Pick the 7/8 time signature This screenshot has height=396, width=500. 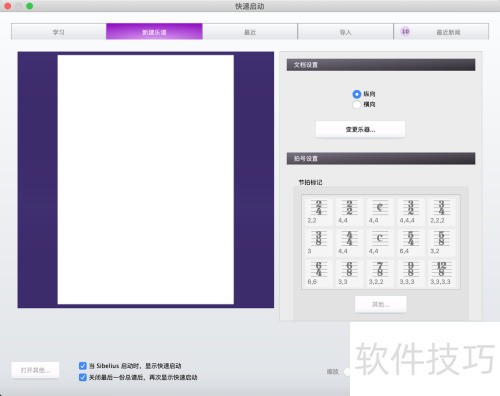click(380, 273)
